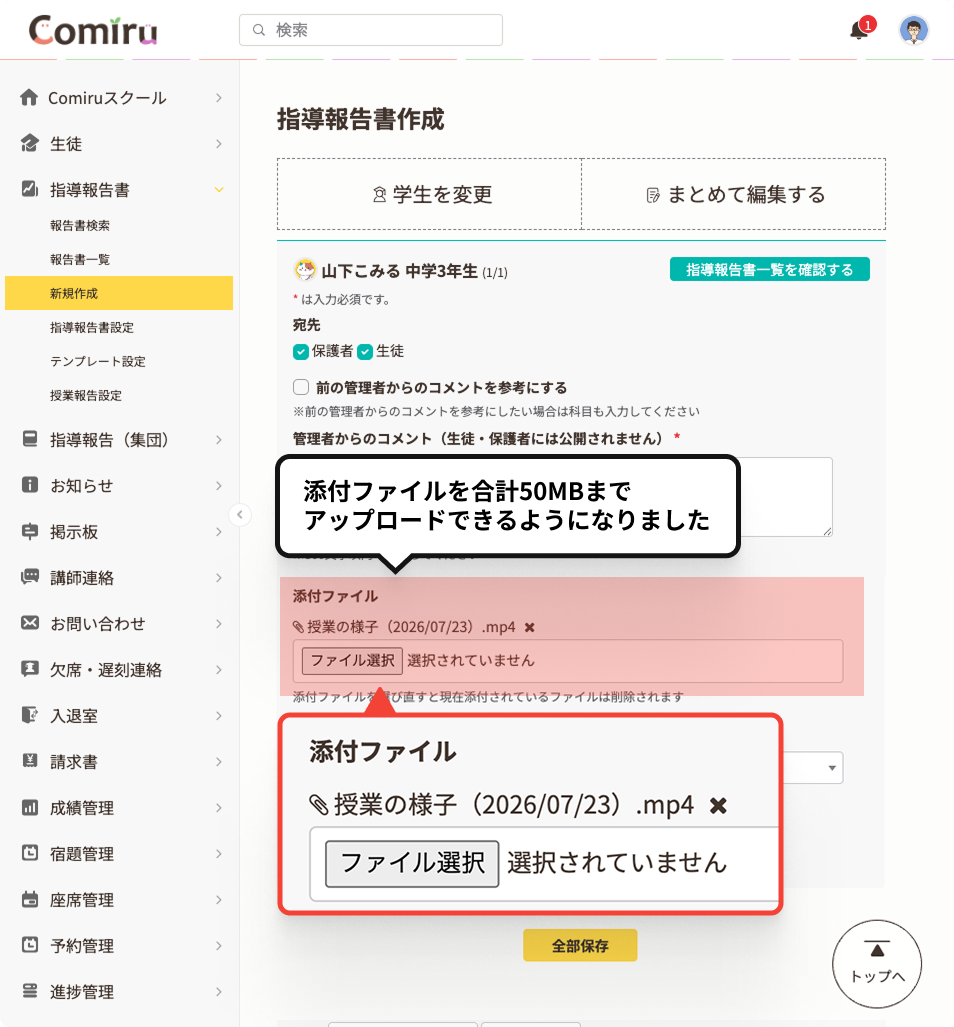Image resolution: width=954 pixels, height=1027 pixels.
Task: Click the お知らせ info icon
Action: click(29, 485)
